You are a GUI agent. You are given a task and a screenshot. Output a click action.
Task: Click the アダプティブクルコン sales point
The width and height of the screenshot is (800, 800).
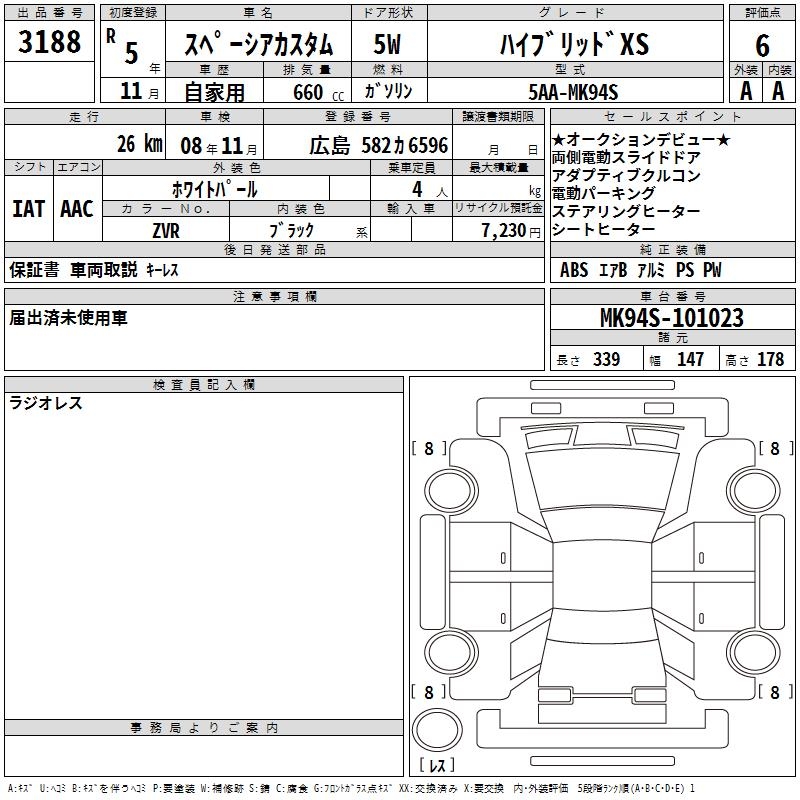point(627,176)
